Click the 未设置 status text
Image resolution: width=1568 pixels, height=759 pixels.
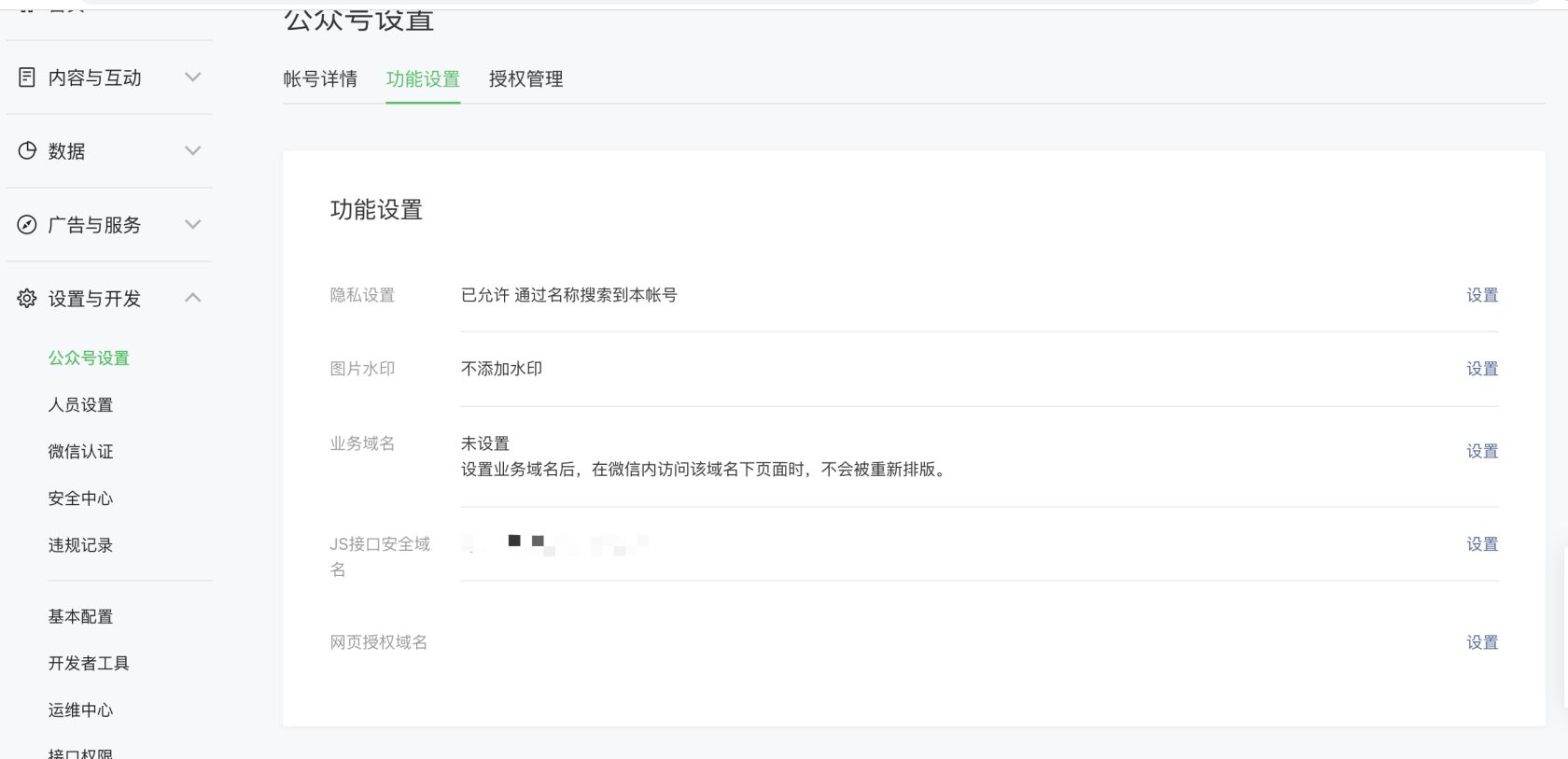tap(485, 443)
